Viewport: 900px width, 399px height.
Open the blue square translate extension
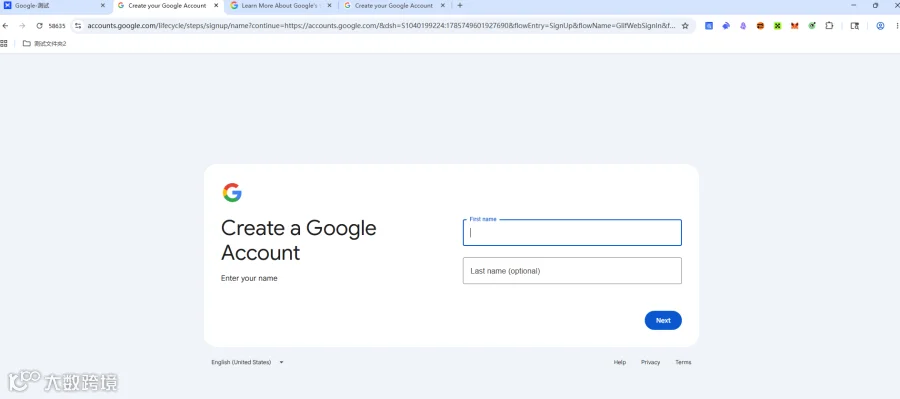709,26
